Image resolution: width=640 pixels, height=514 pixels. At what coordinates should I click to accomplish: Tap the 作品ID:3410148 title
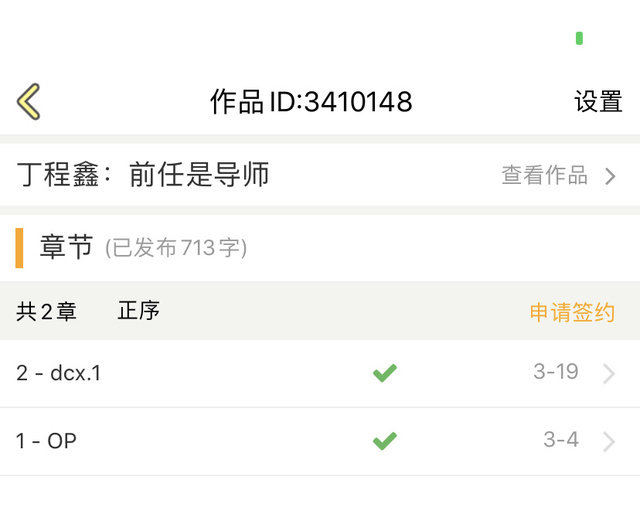[311, 101]
